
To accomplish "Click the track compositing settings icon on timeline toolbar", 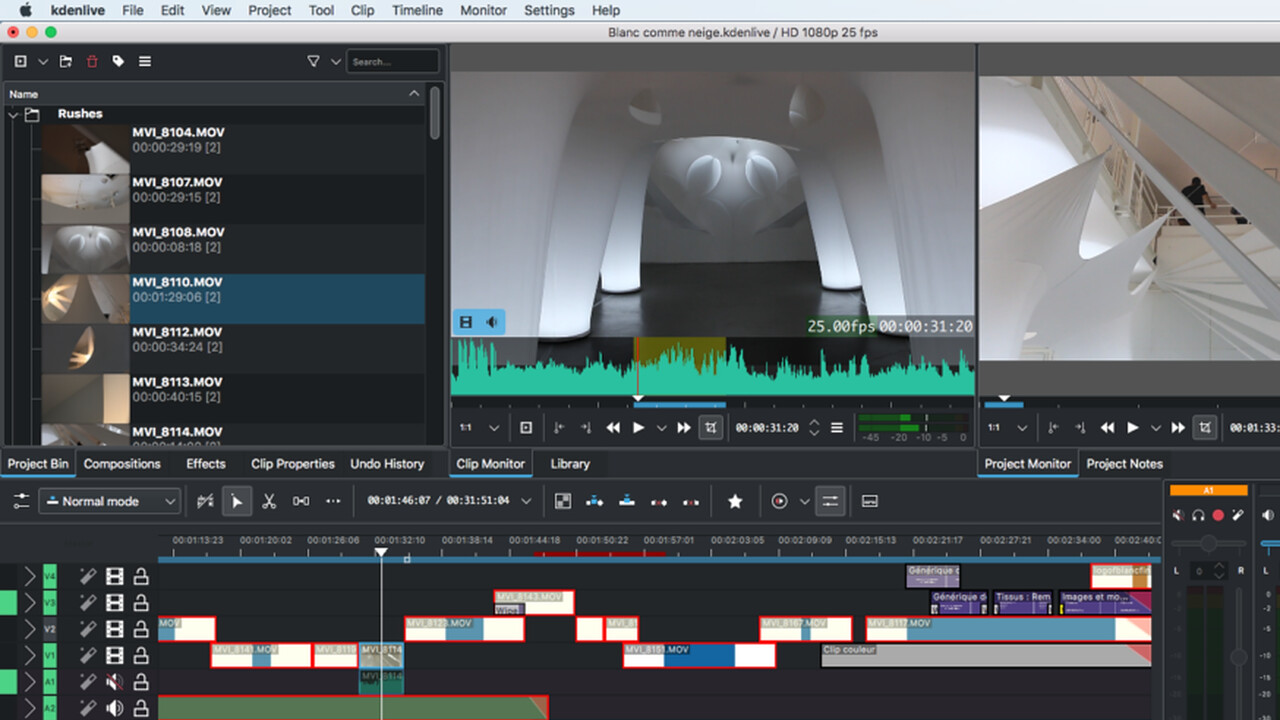I will (x=21, y=501).
